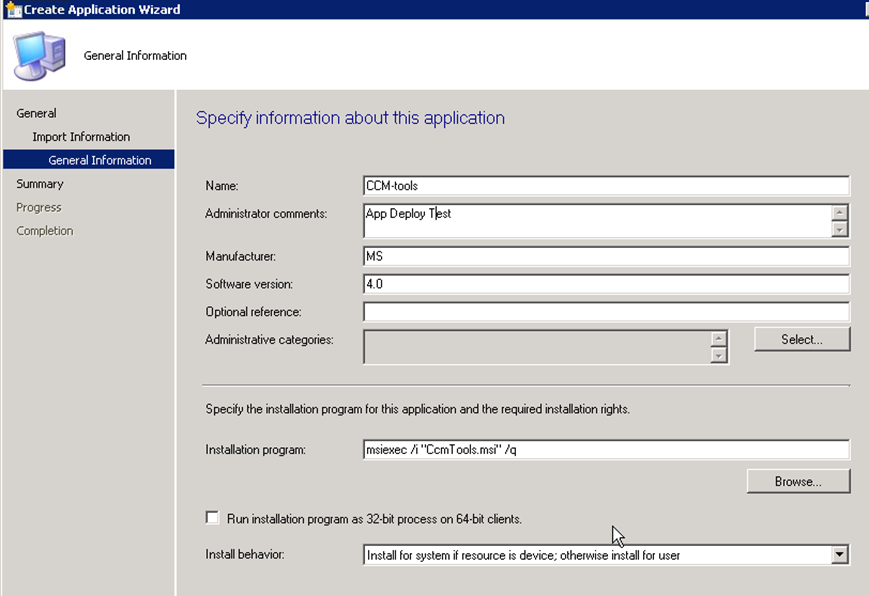This screenshot has width=869, height=596.
Task: Click Administrative categories scroll up arrow
Action: 718,338
